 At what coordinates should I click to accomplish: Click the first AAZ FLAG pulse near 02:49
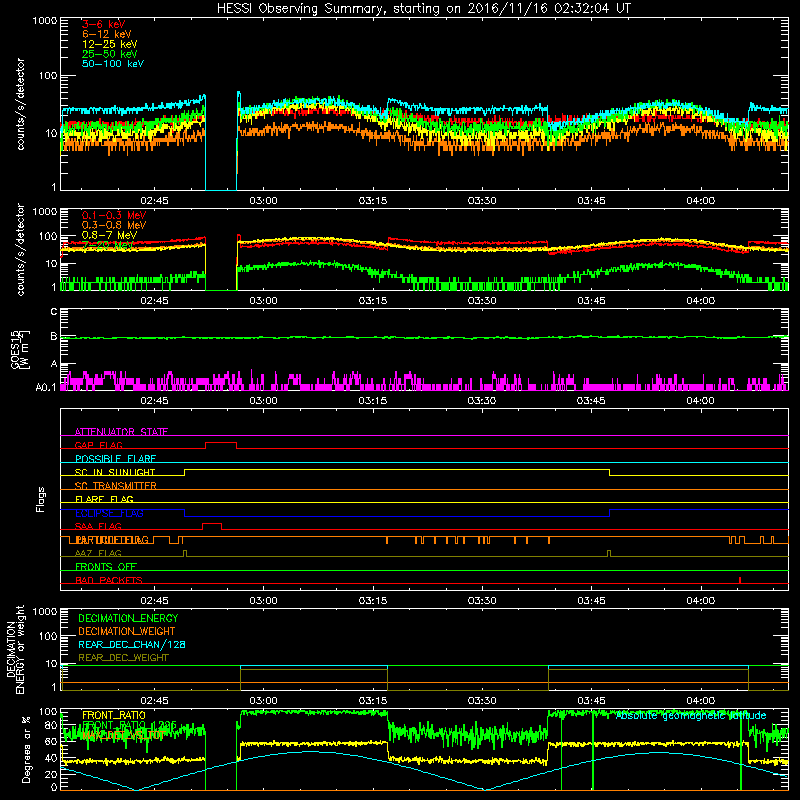point(185,553)
